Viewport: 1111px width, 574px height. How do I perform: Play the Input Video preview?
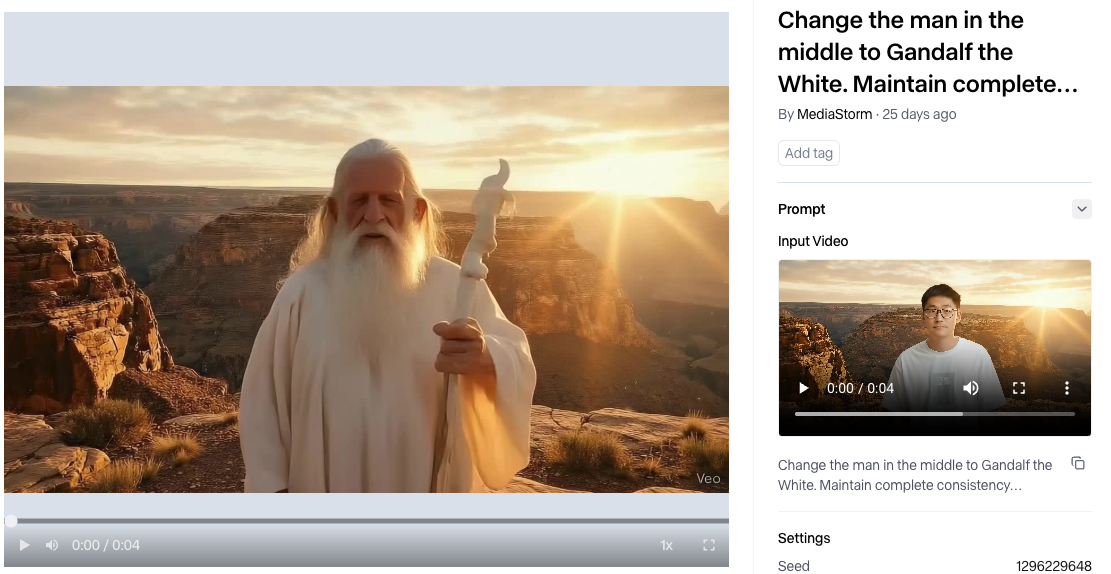(803, 388)
